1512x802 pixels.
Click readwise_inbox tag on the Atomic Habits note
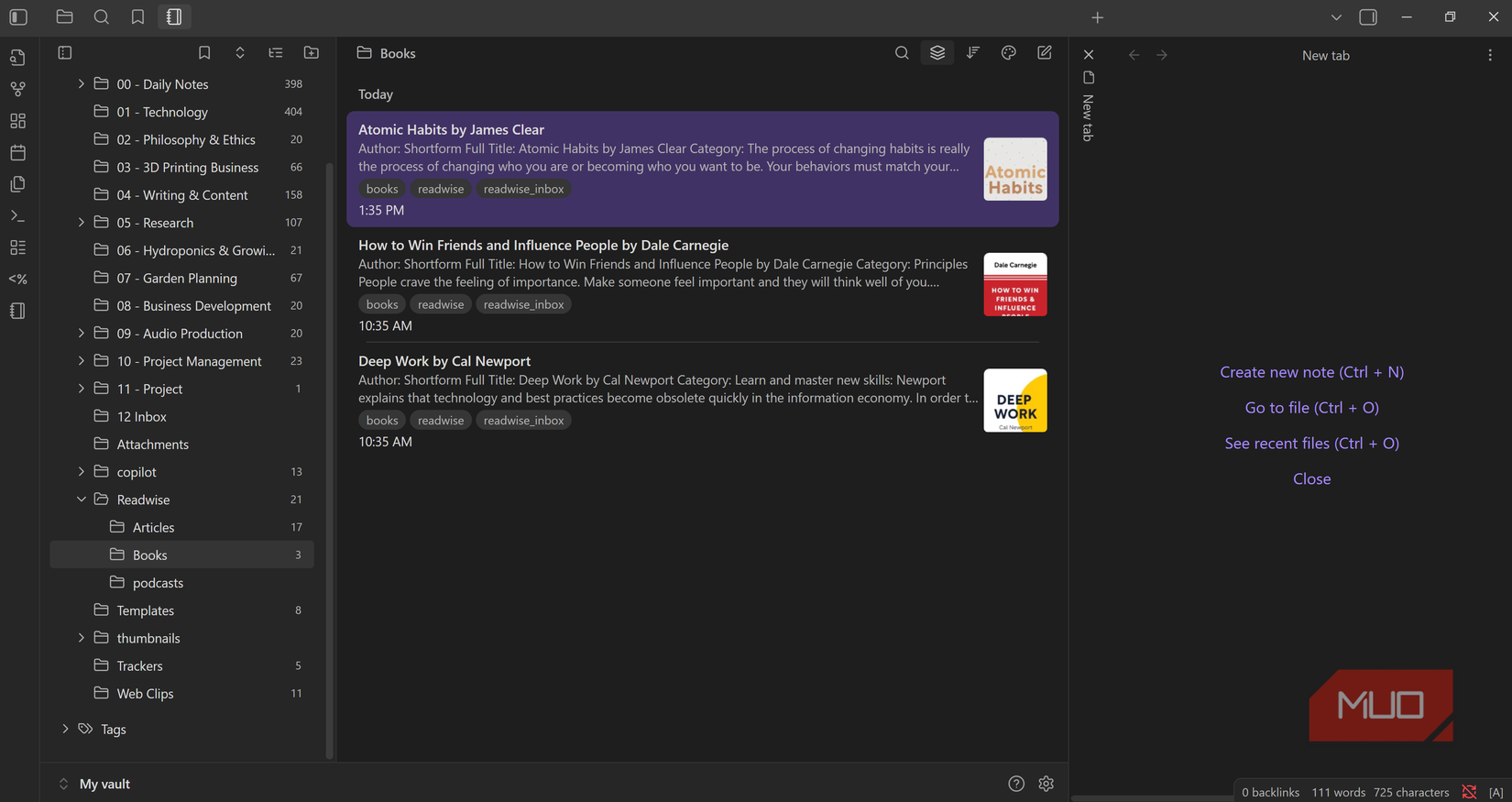523,189
